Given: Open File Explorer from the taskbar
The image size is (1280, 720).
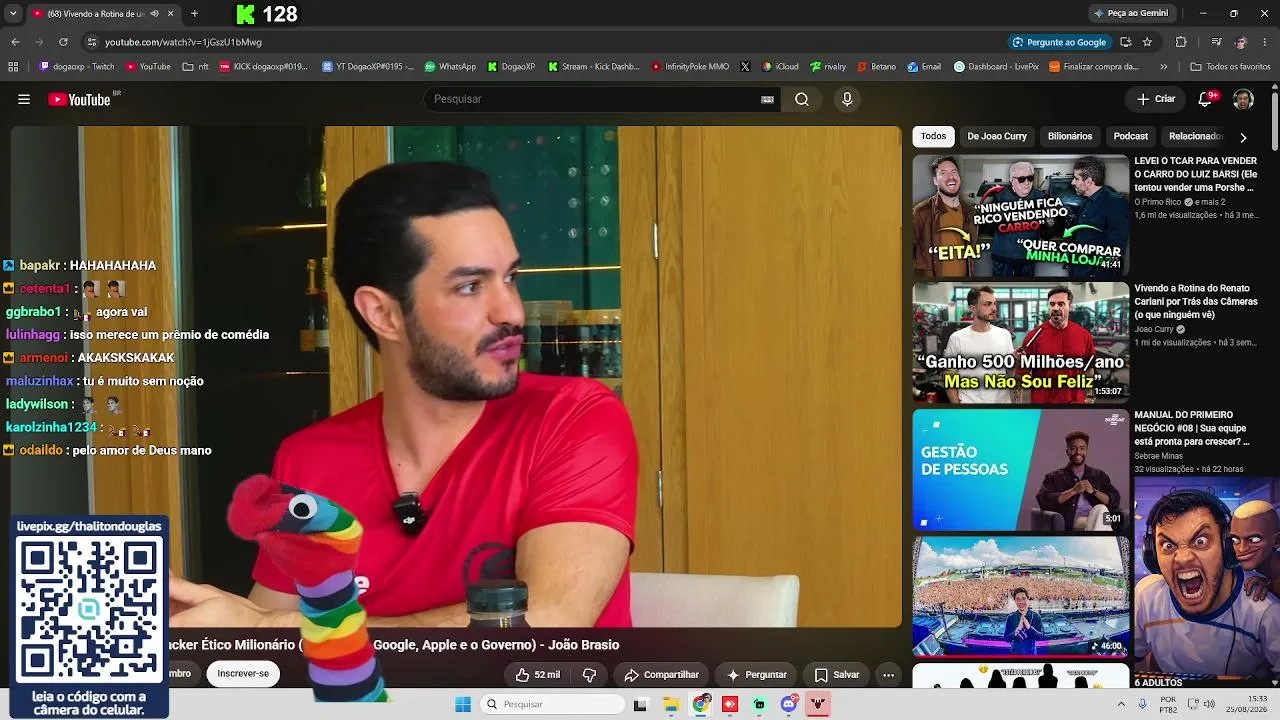Looking at the screenshot, I should [x=671, y=704].
